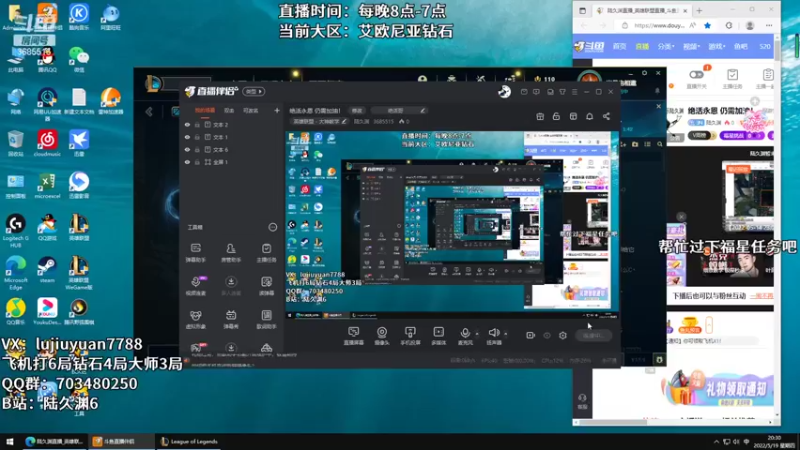The image size is (800, 450).
Task: Open notification bell in streaming companion
Action: (589, 116)
